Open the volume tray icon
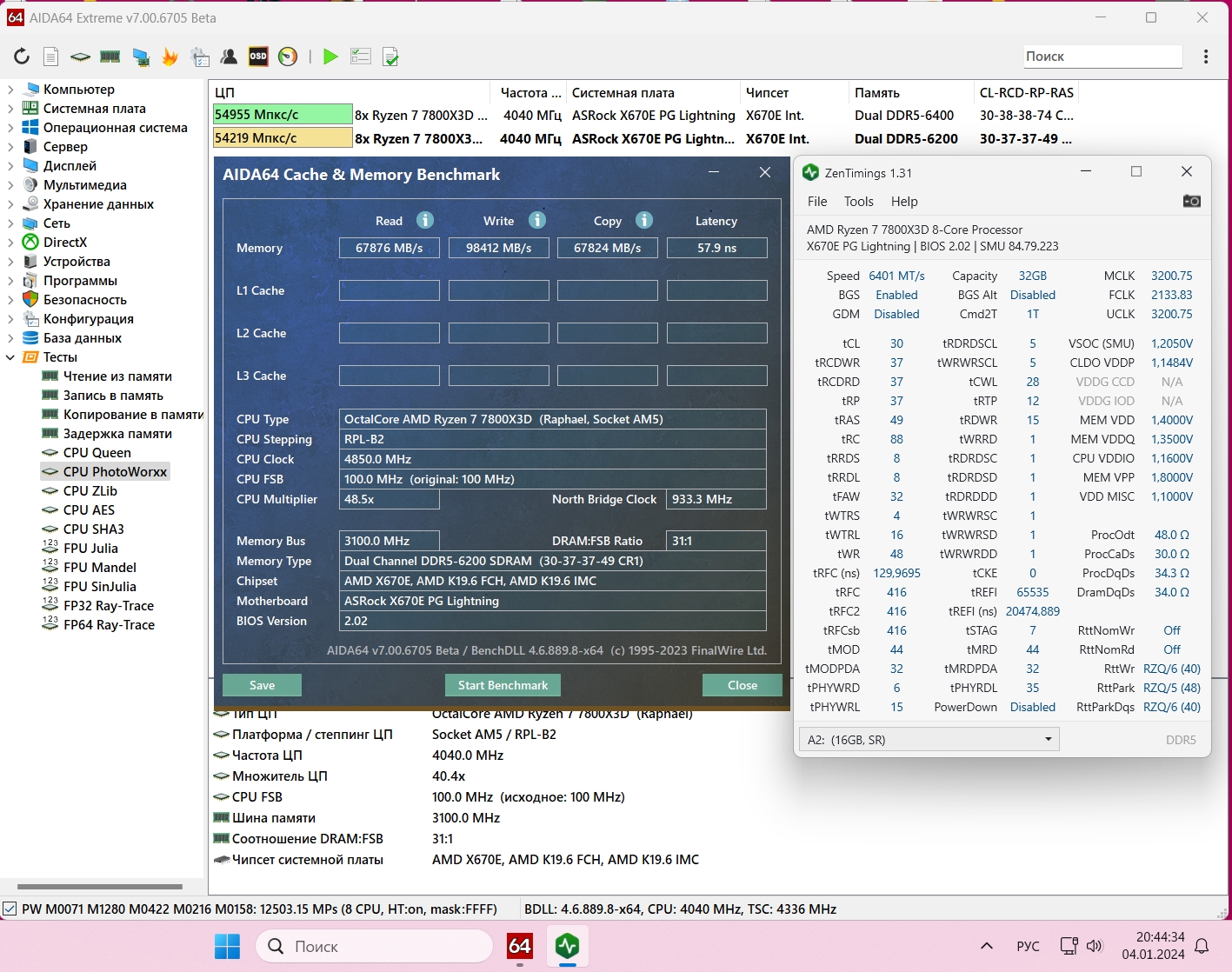The width and height of the screenshot is (1232, 972). coord(1095,946)
